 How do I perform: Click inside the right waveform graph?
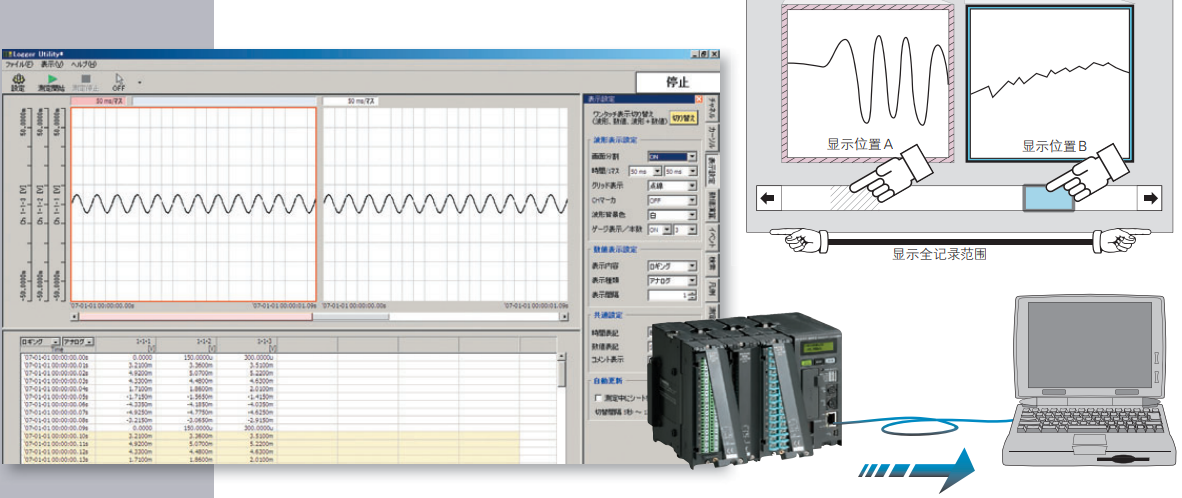tap(445, 204)
